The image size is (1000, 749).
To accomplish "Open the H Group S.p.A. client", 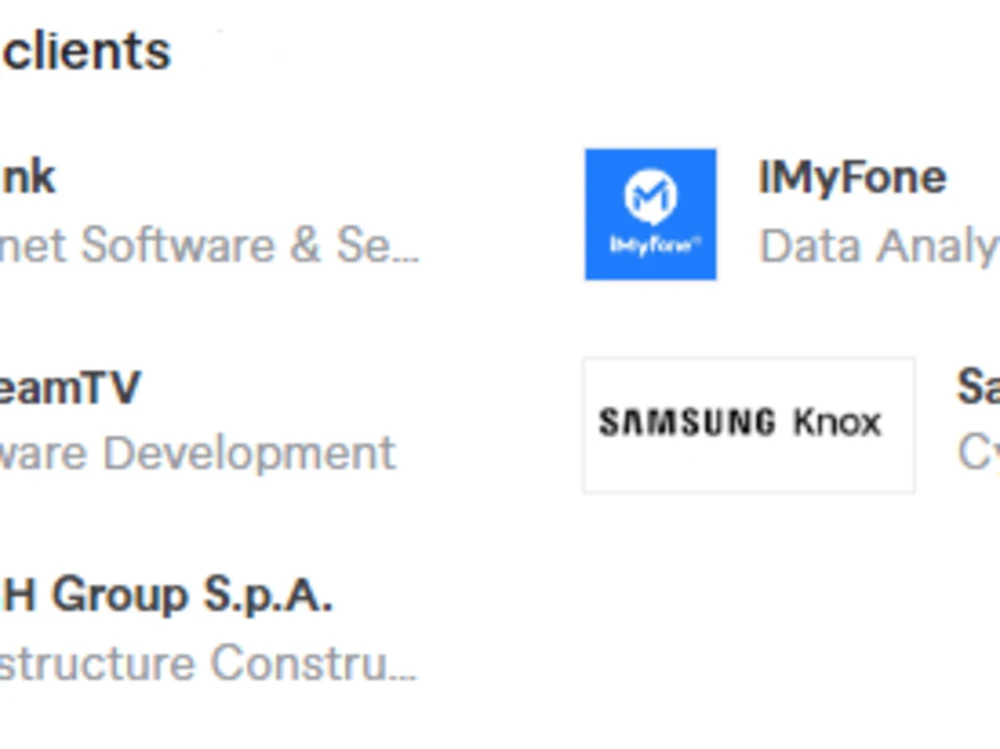I will (166, 596).
